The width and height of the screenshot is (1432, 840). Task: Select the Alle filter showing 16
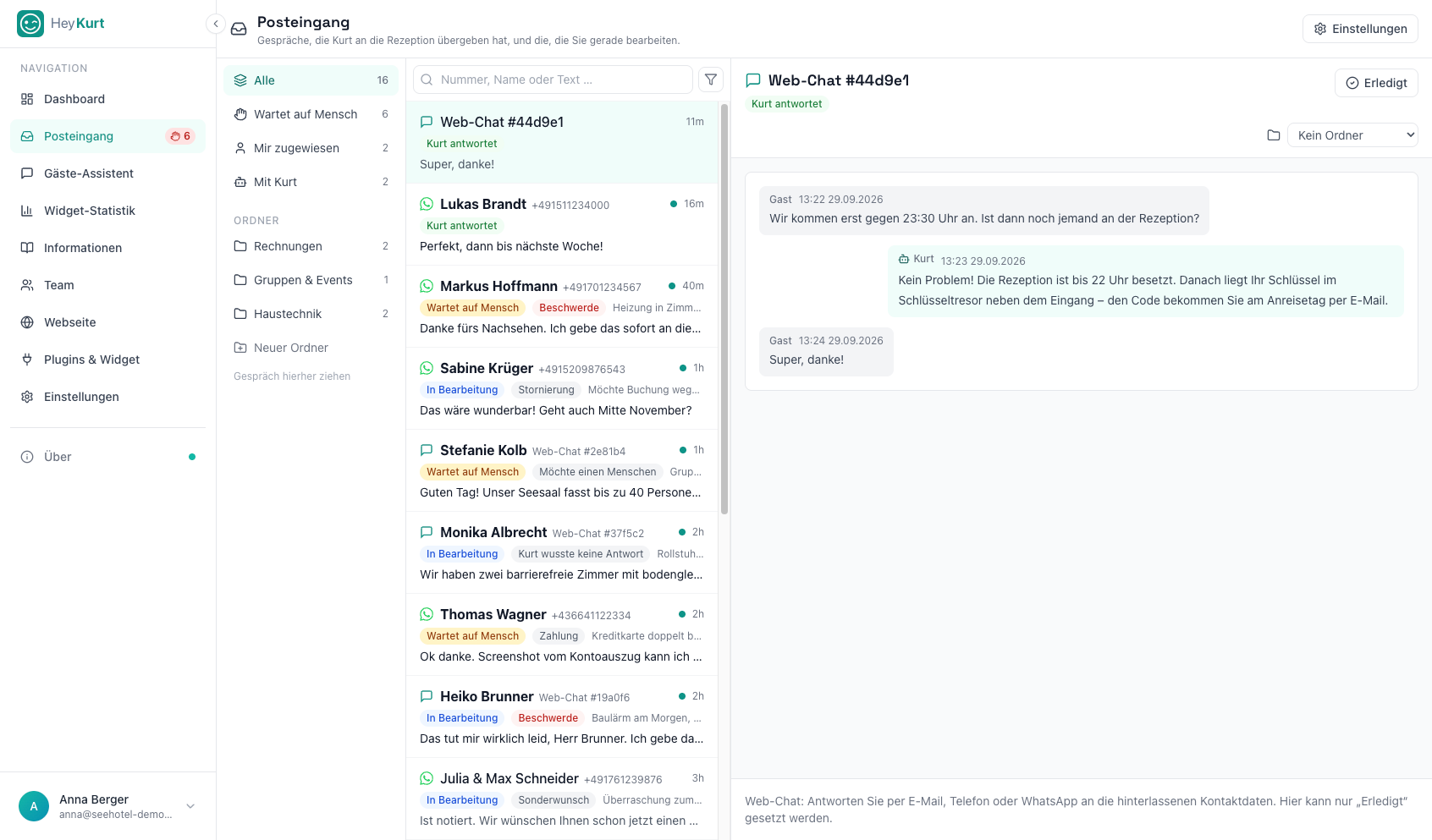(x=311, y=80)
